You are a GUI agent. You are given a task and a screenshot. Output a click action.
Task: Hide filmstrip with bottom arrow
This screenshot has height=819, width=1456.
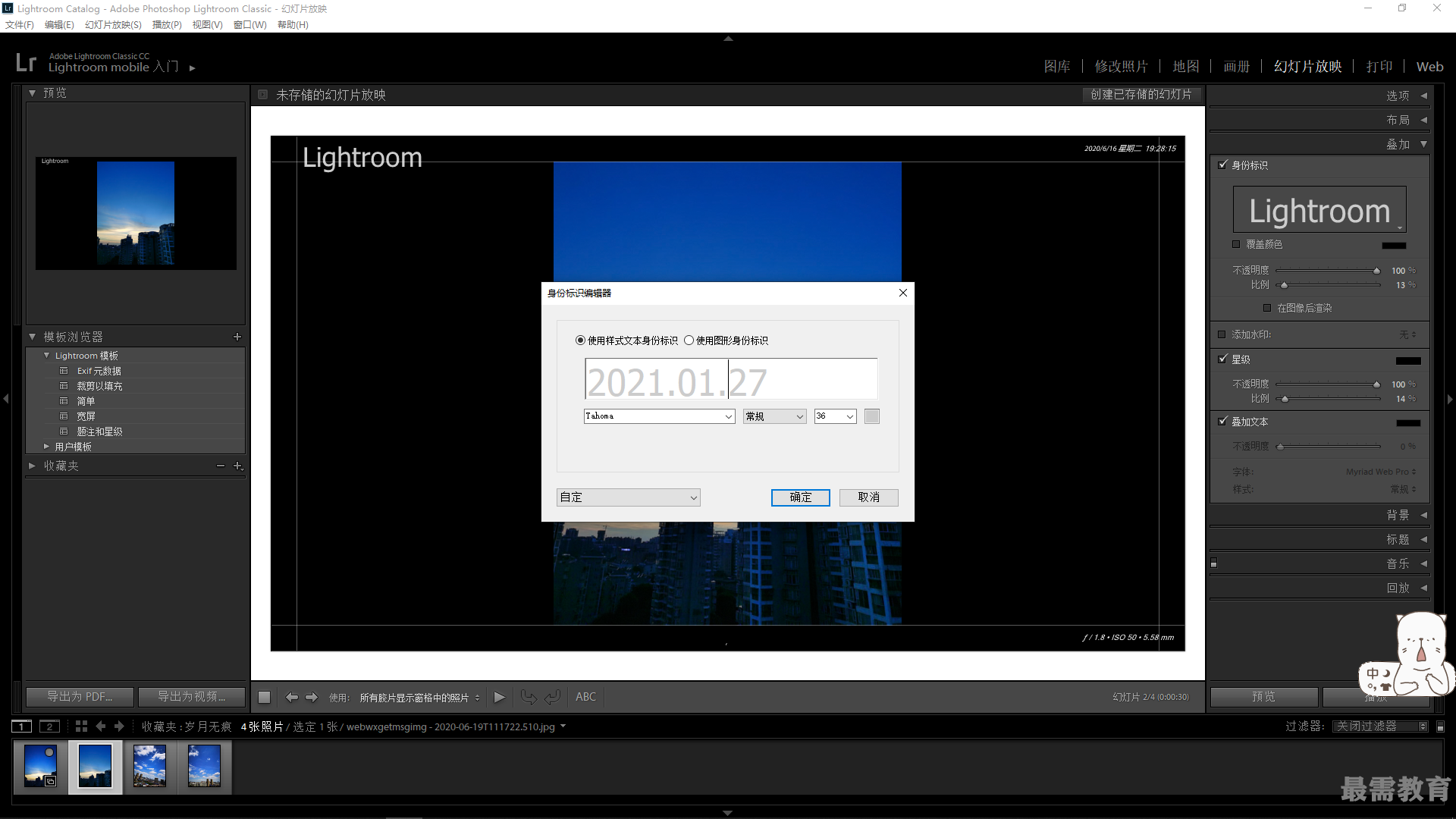click(x=728, y=813)
